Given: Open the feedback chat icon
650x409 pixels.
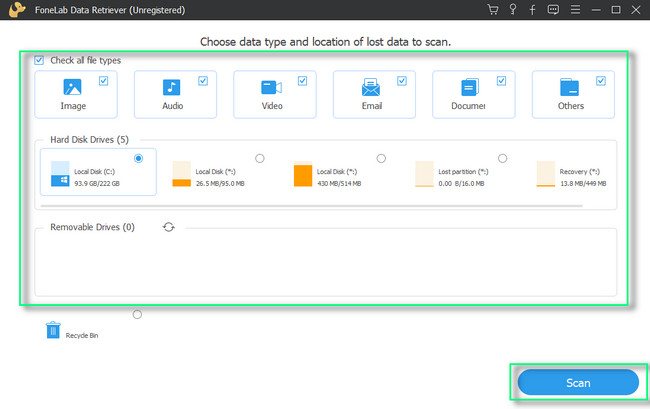Looking at the screenshot, I should (553, 10).
